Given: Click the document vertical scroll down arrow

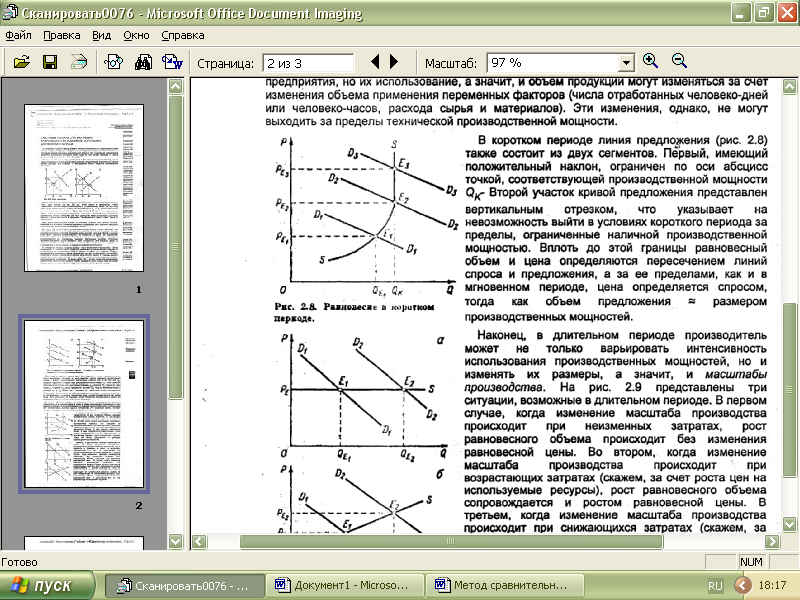Looking at the screenshot, I should 790,524.
